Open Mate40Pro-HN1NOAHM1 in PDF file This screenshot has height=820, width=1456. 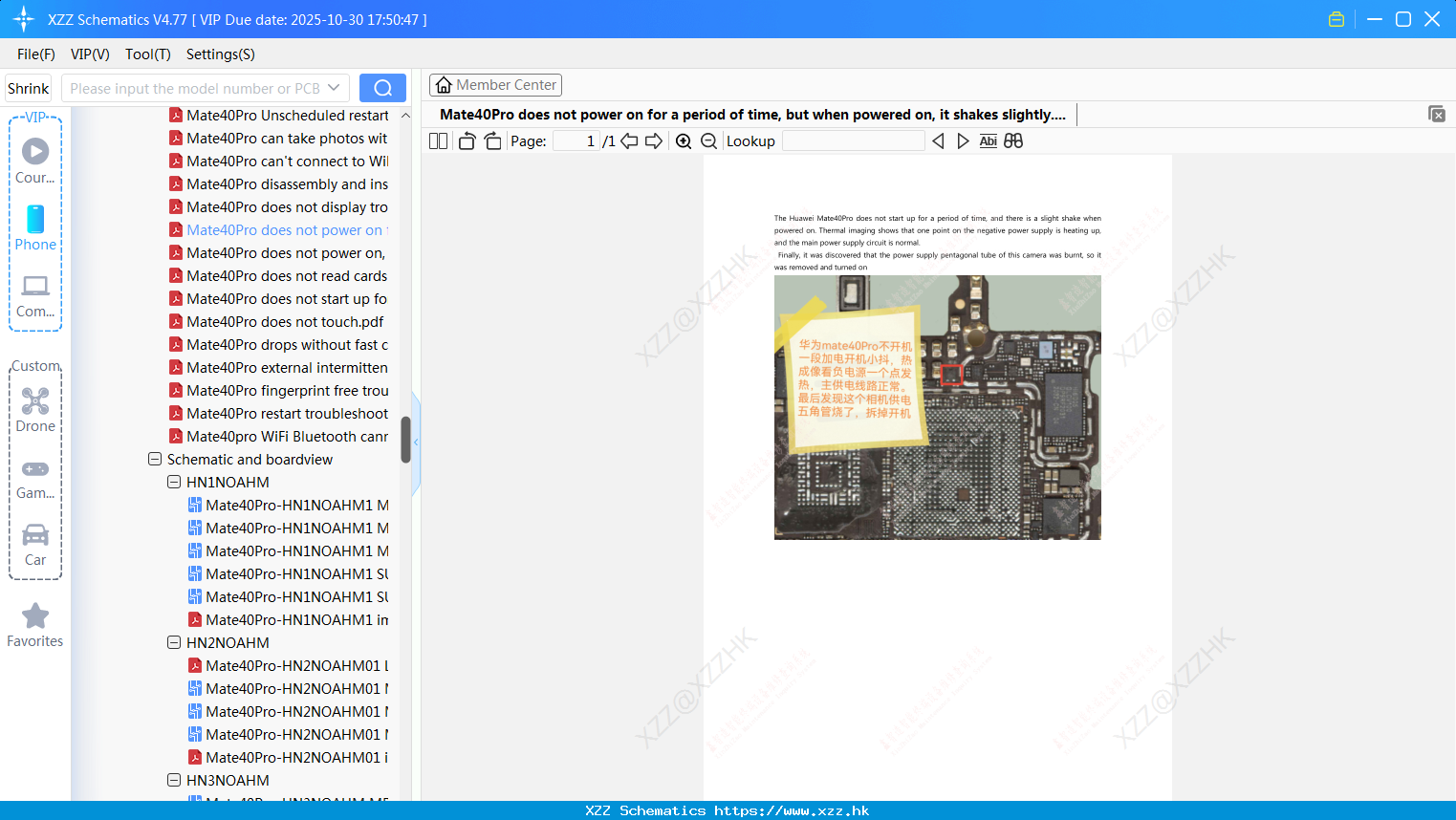coord(289,619)
